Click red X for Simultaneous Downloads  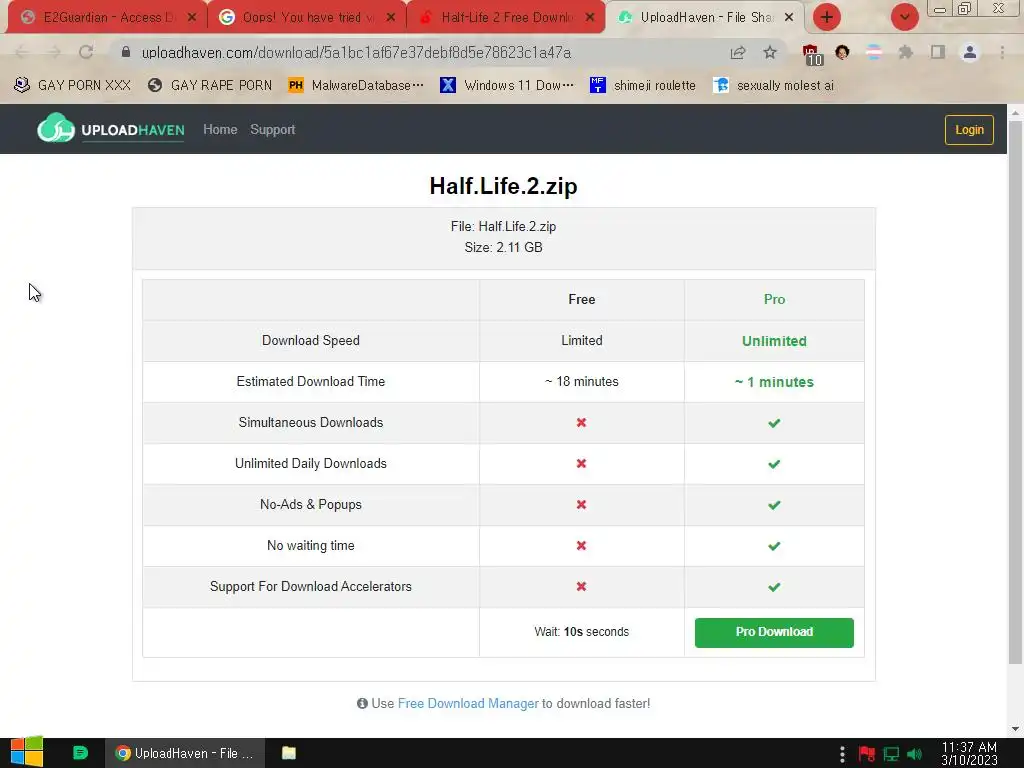[581, 423]
